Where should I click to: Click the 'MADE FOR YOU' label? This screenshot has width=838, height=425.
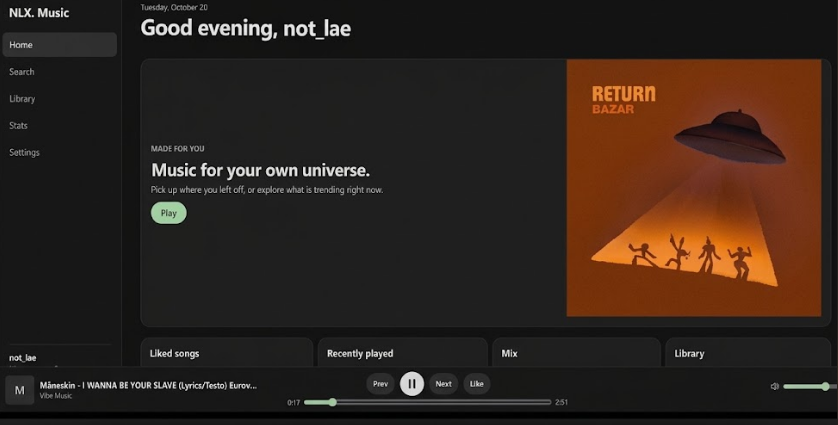(x=177, y=149)
